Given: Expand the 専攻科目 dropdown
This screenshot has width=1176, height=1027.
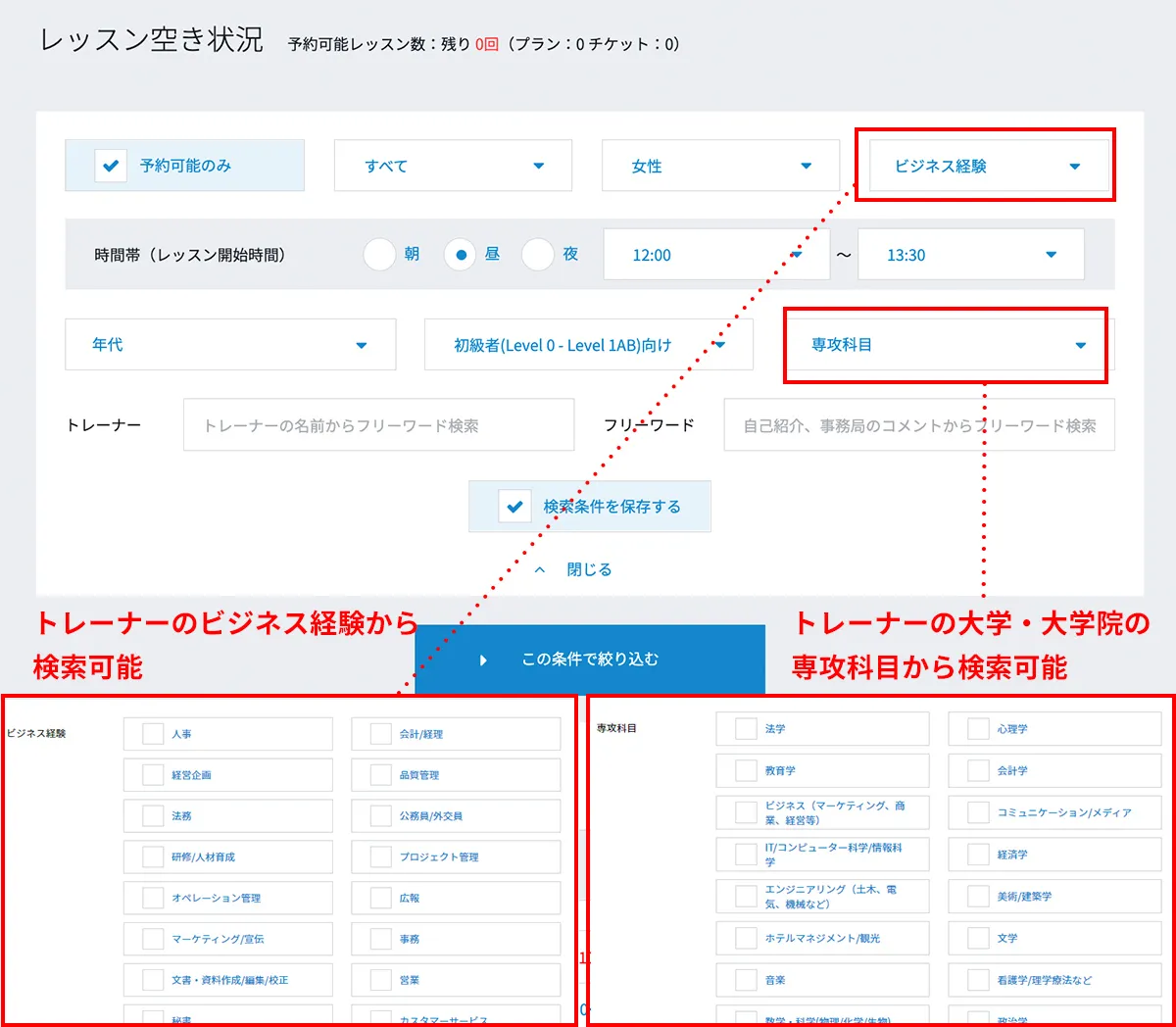Looking at the screenshot, I should tap(947, 345).
